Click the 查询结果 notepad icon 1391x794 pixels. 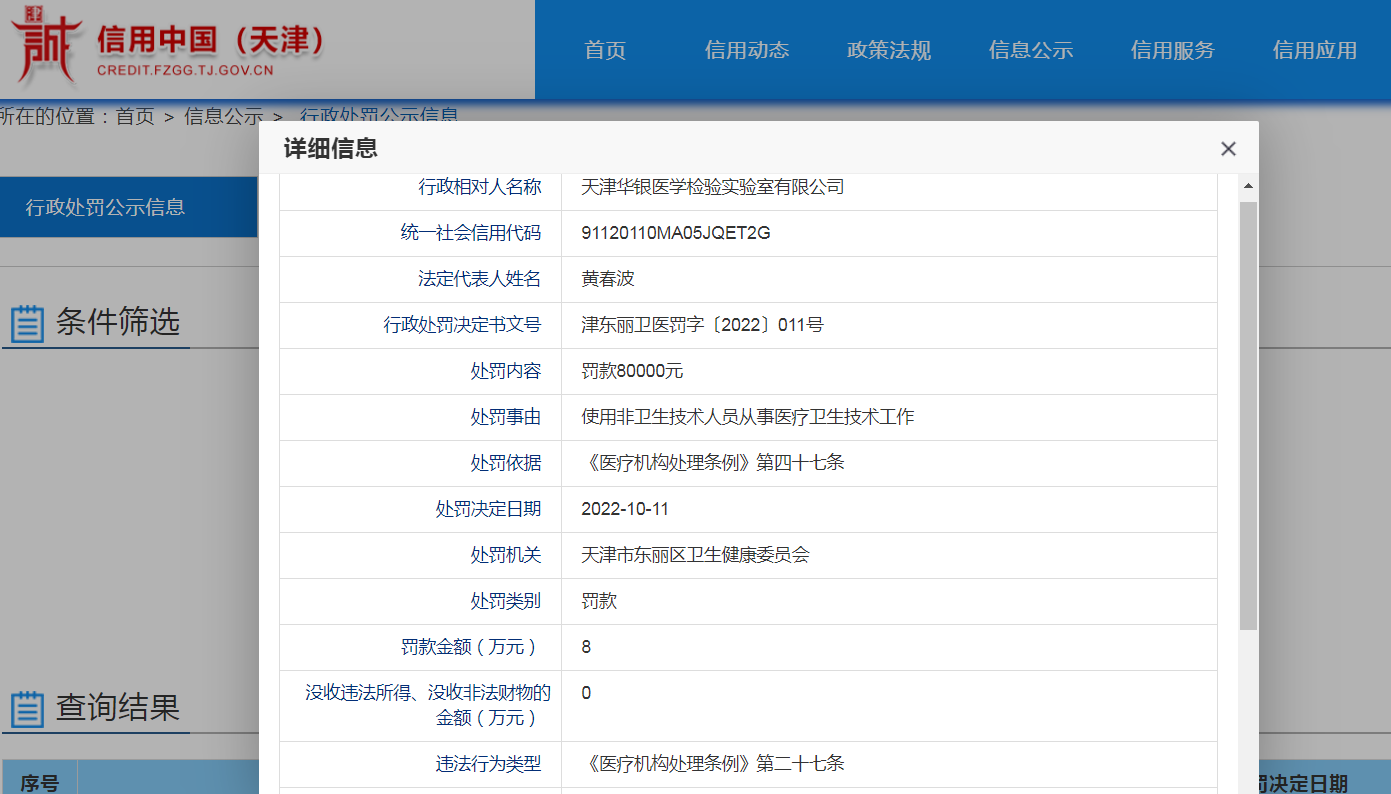point(27,709)
